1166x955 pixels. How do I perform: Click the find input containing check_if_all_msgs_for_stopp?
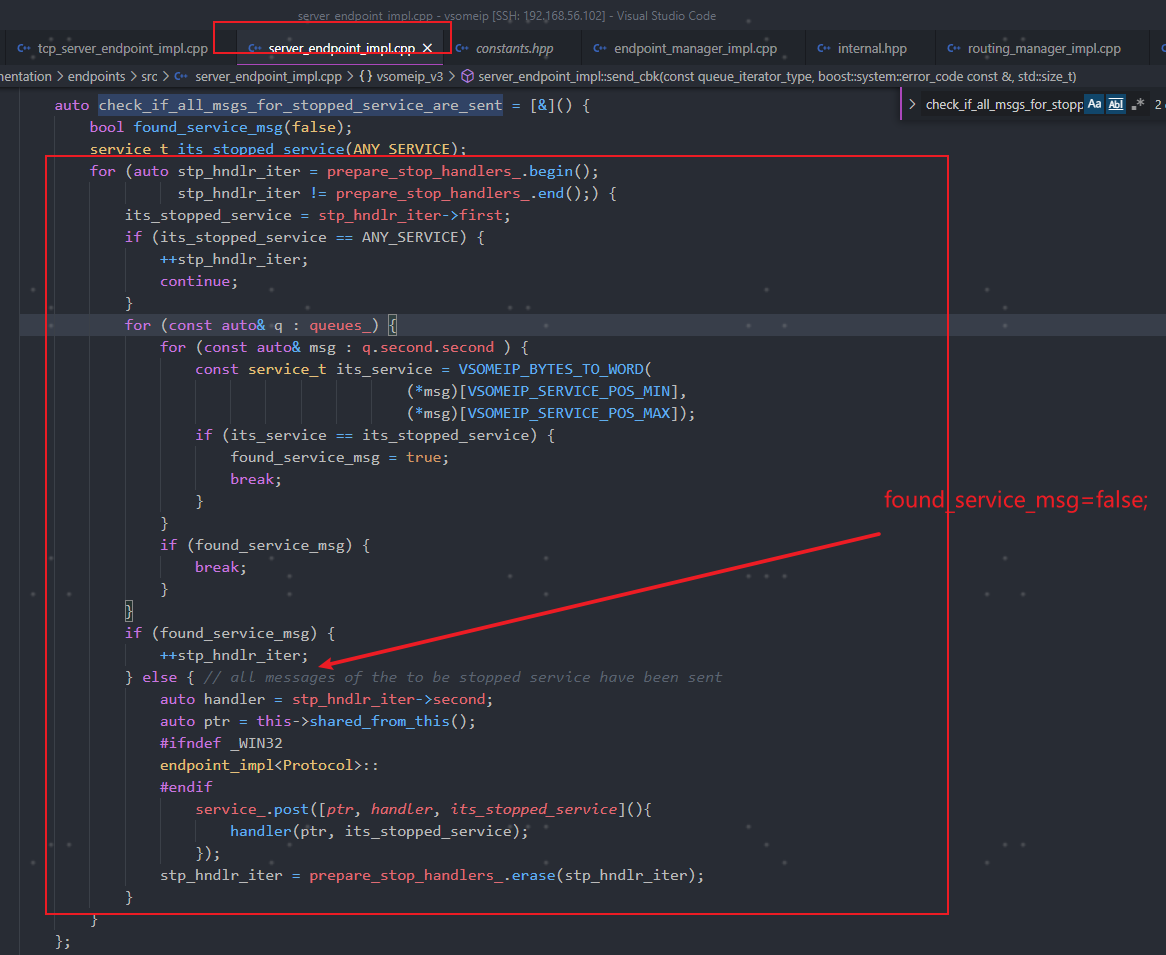tap(1003, 105)
